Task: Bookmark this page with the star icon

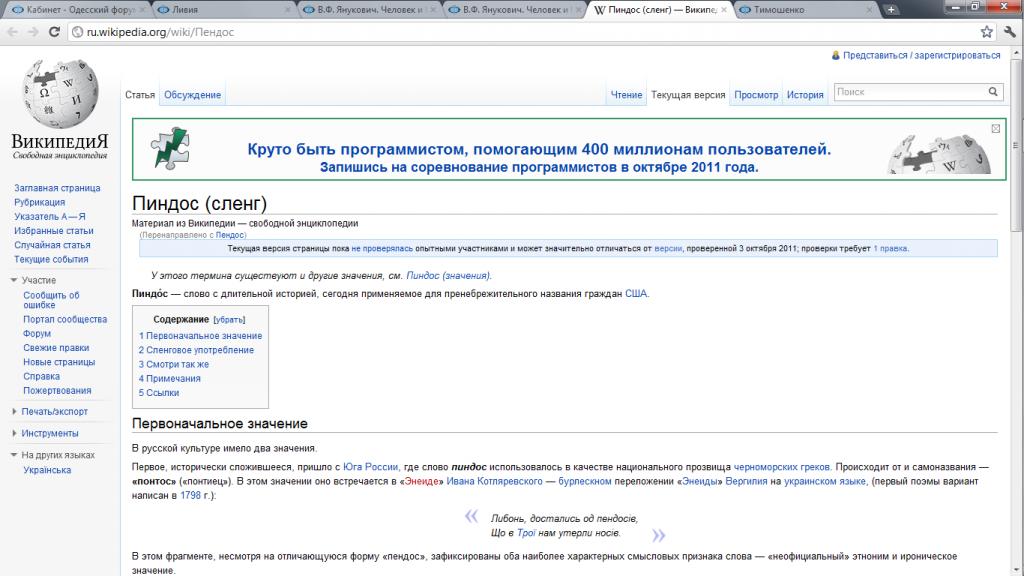Action: 986,32
